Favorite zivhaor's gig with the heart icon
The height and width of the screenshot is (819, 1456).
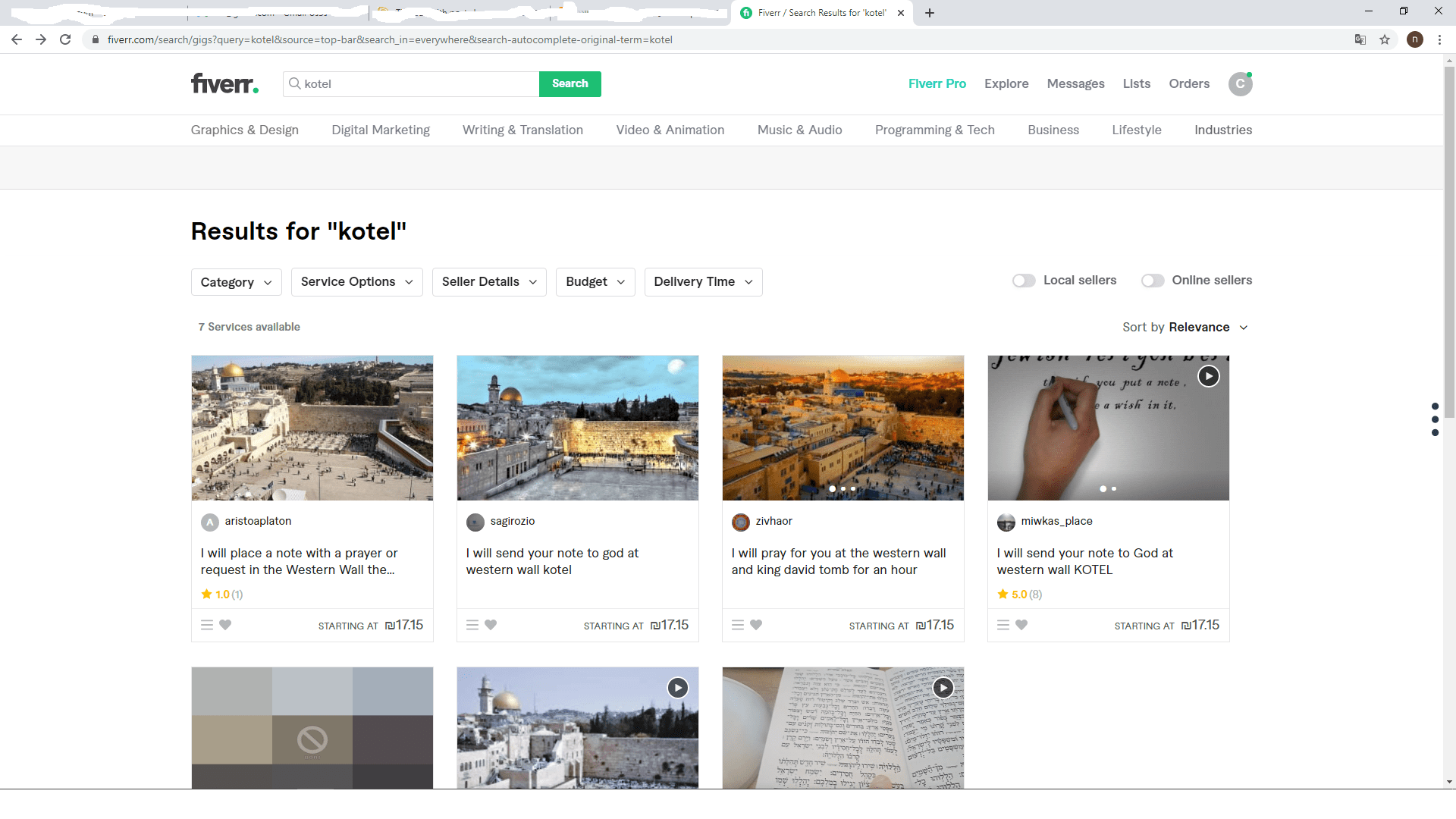click(756, 625)
